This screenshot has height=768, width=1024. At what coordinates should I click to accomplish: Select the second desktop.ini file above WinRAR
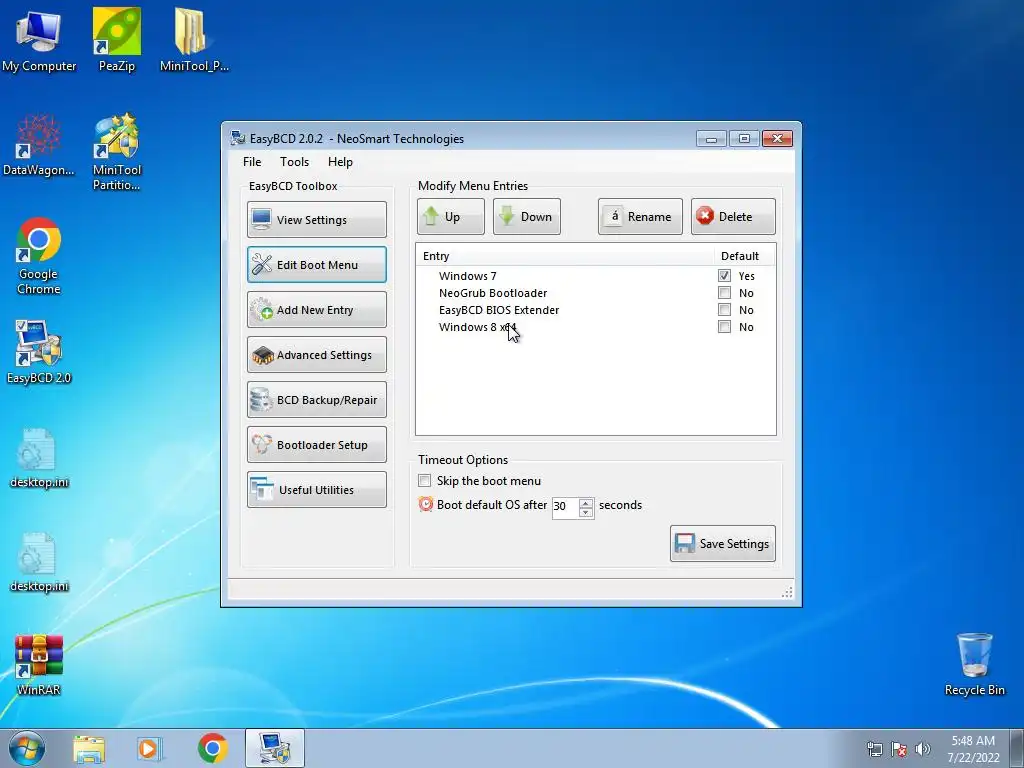point(39,562)
